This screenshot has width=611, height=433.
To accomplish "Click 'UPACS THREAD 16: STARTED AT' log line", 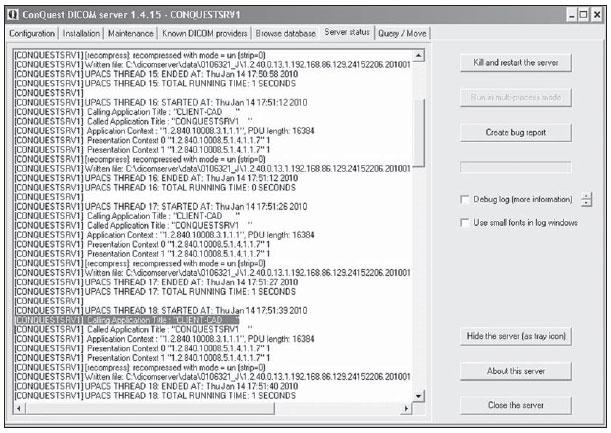I will 161,103.
